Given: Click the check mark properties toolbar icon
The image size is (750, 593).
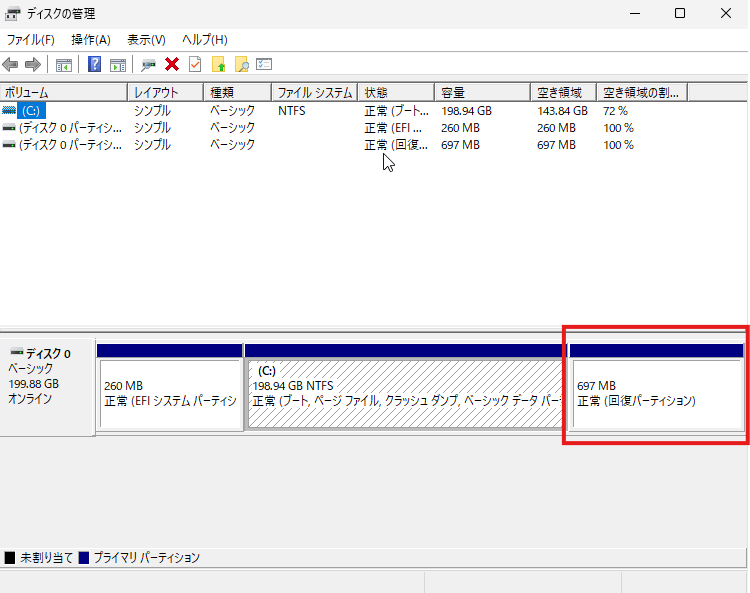Looking at the screenshot, I should pos(195,64).
